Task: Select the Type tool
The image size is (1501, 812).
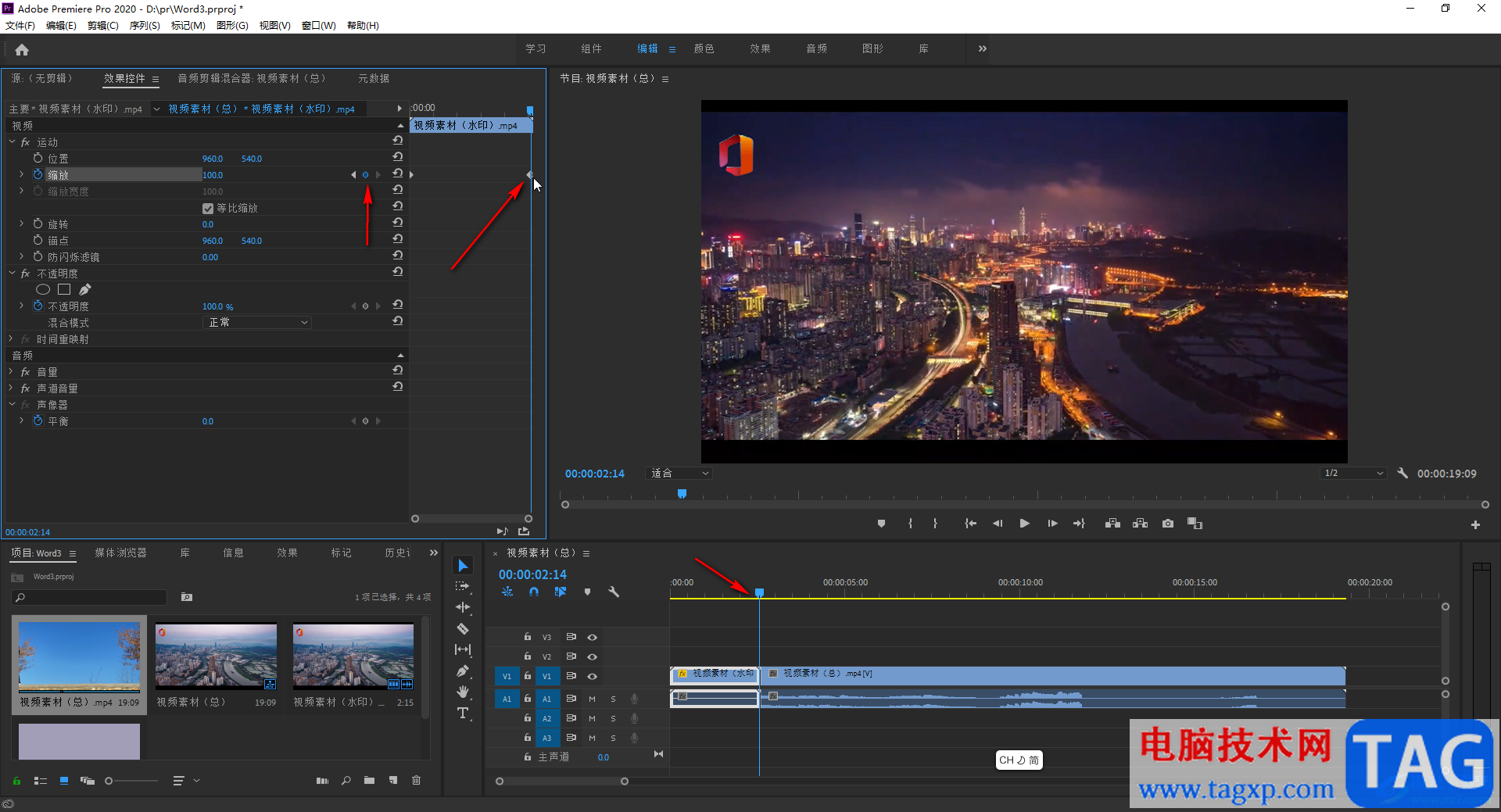Action: [463, 713]
